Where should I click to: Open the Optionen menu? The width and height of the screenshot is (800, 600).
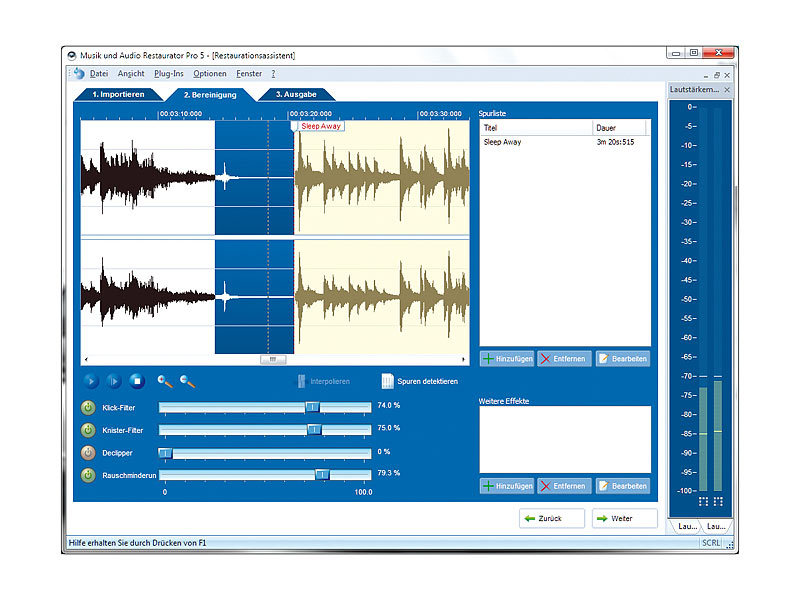click(210, 73)
